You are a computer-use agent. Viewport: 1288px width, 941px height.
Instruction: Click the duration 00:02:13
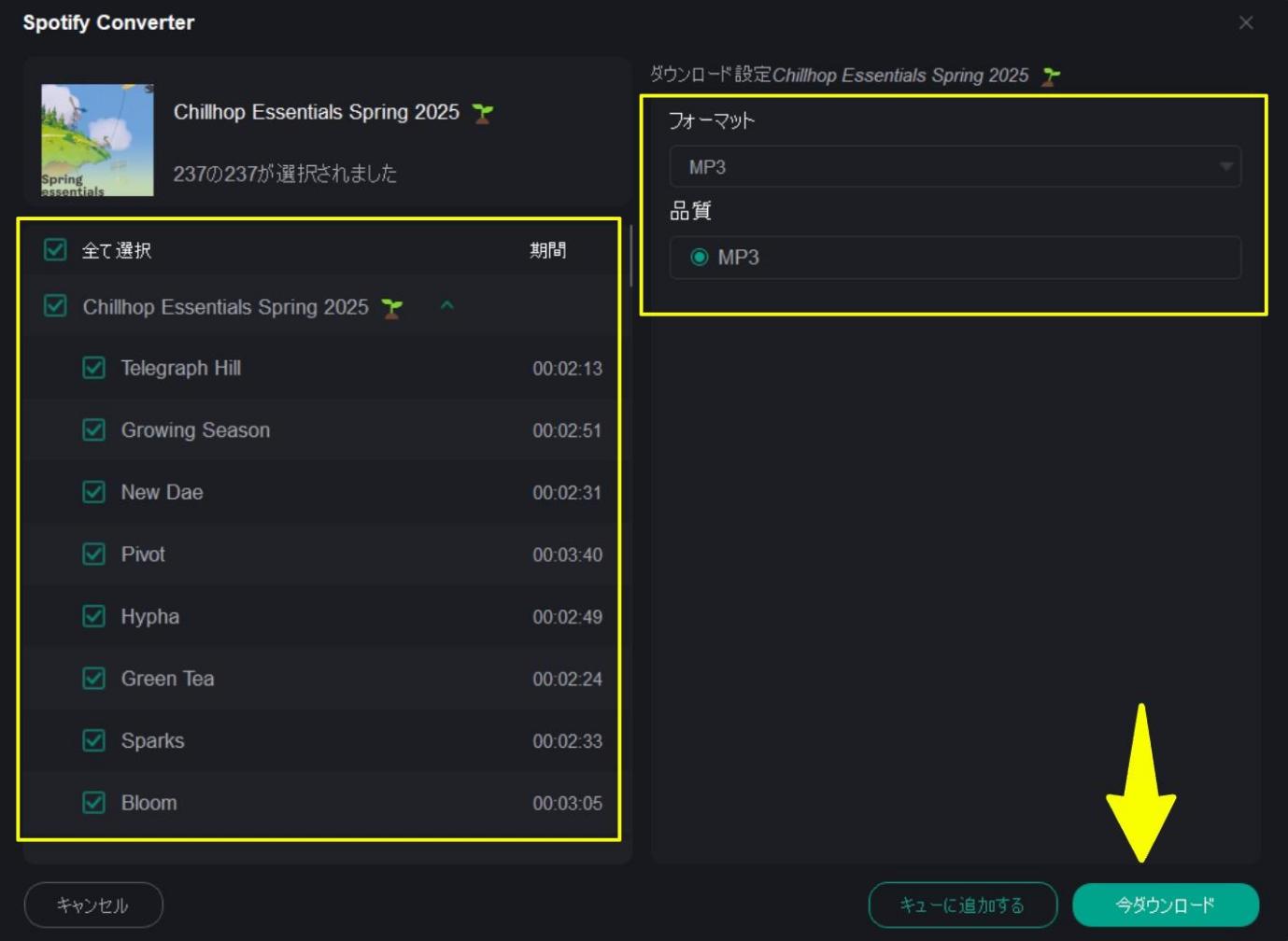567,369
